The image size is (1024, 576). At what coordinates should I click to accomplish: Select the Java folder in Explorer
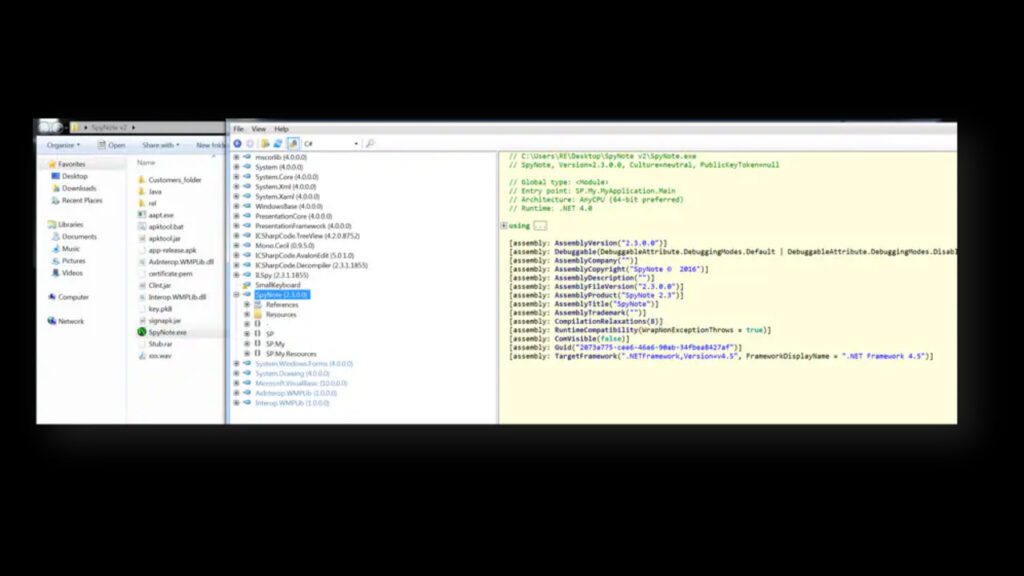point(155,192)
